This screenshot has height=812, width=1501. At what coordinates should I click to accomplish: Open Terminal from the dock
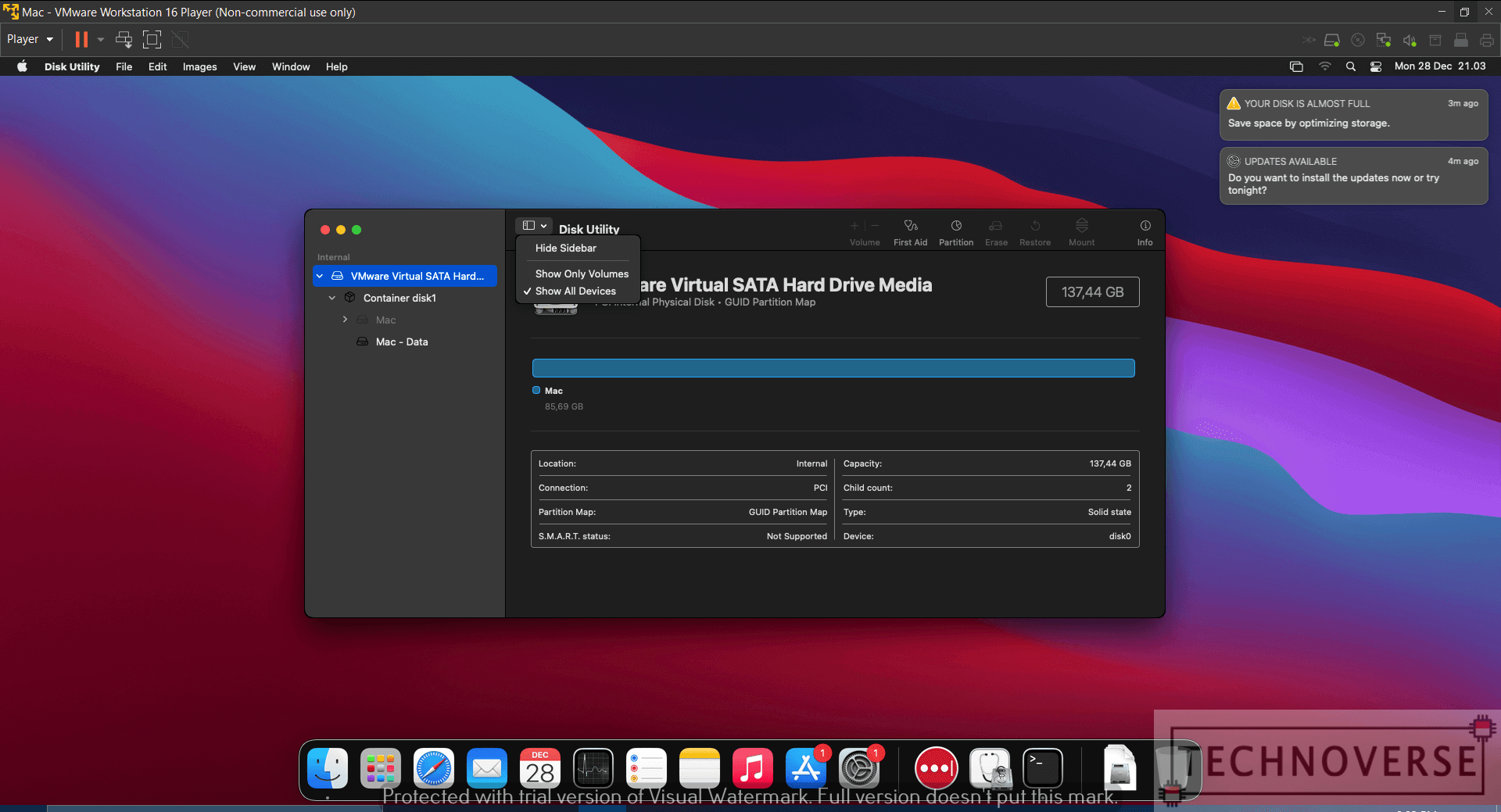(x=1044, y=768)
